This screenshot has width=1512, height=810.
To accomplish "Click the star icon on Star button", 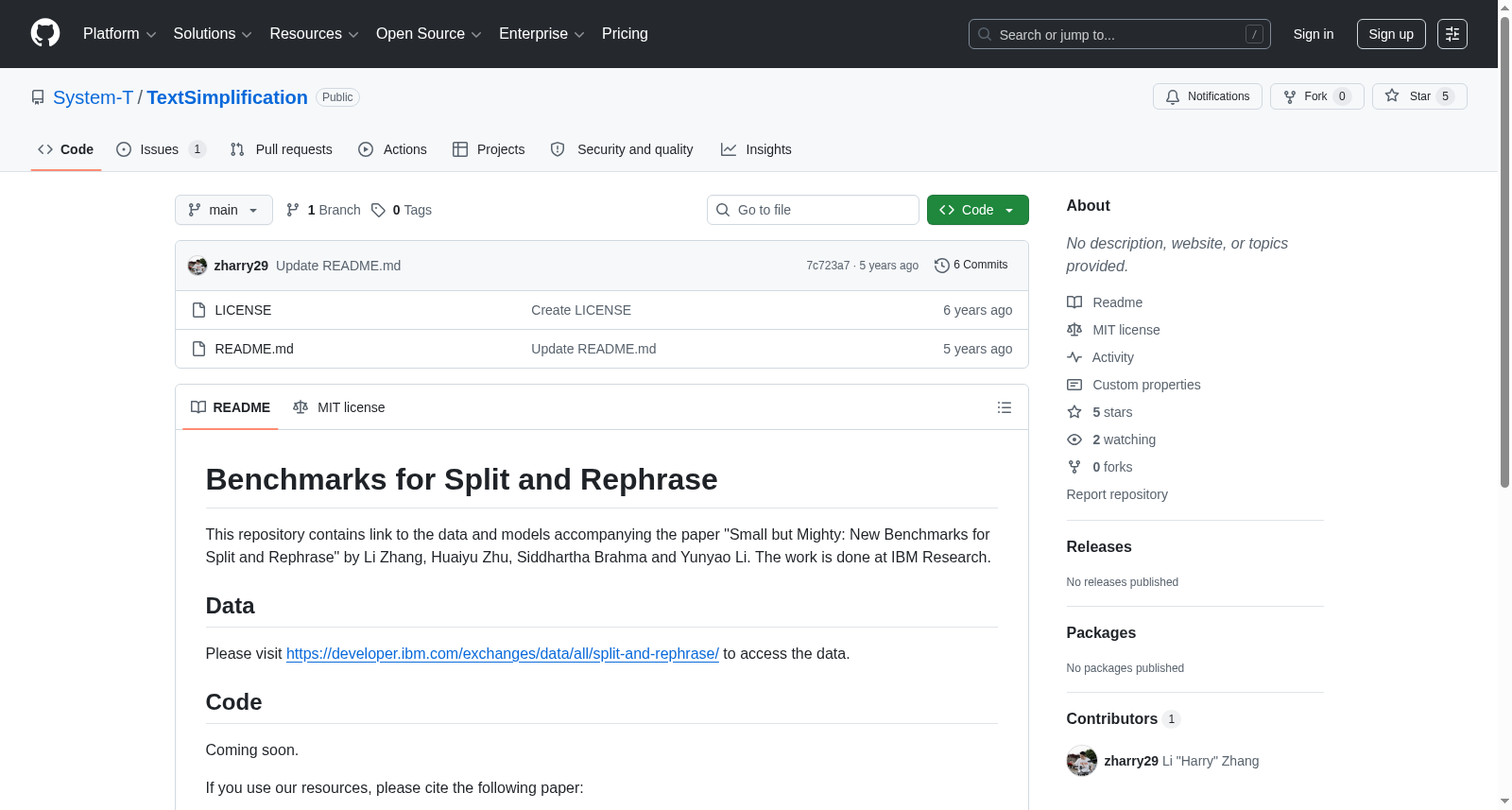I will coord(1392,96).
